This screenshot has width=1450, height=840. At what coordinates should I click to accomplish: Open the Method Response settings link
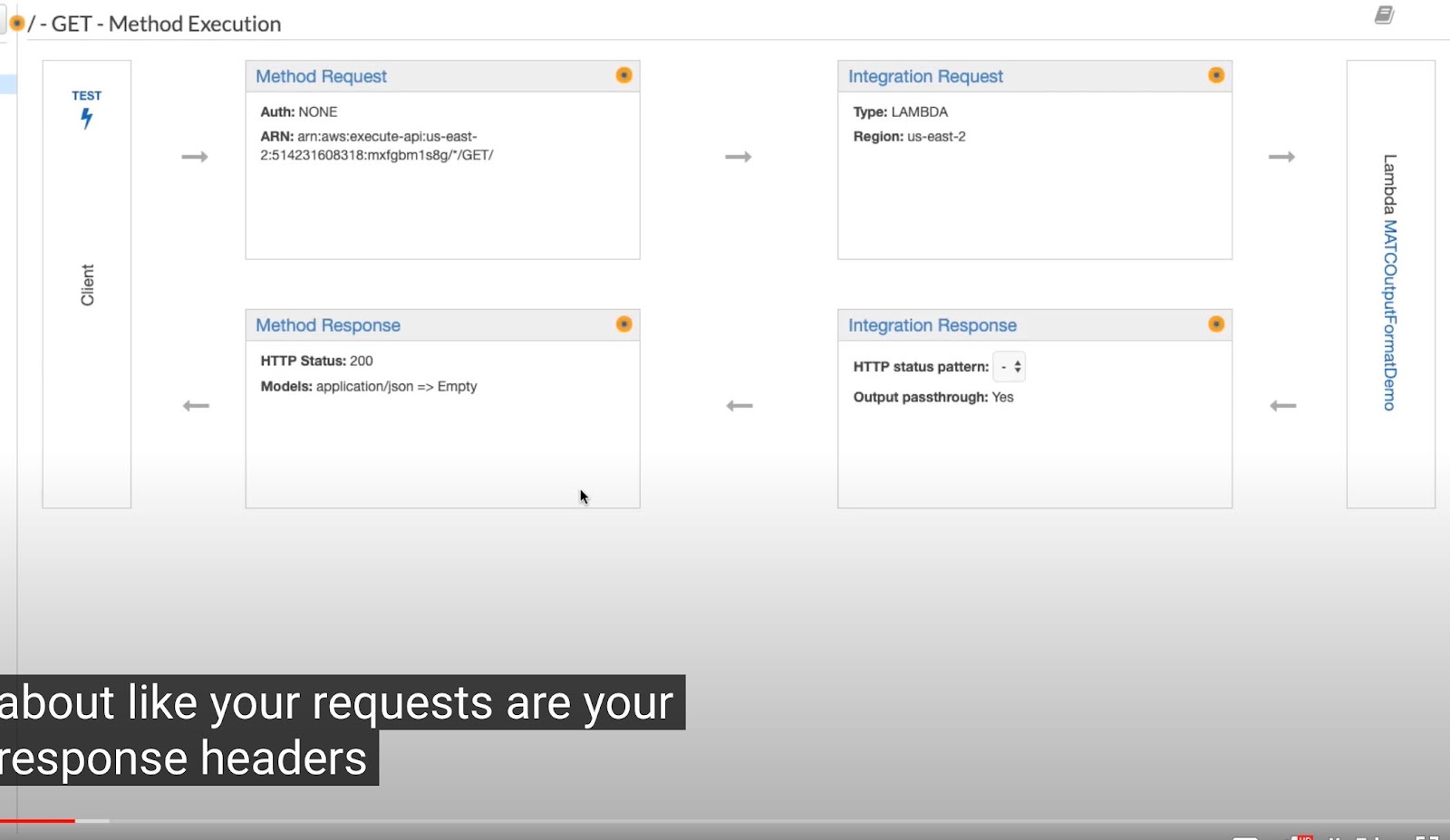click(x=328, y=325)
